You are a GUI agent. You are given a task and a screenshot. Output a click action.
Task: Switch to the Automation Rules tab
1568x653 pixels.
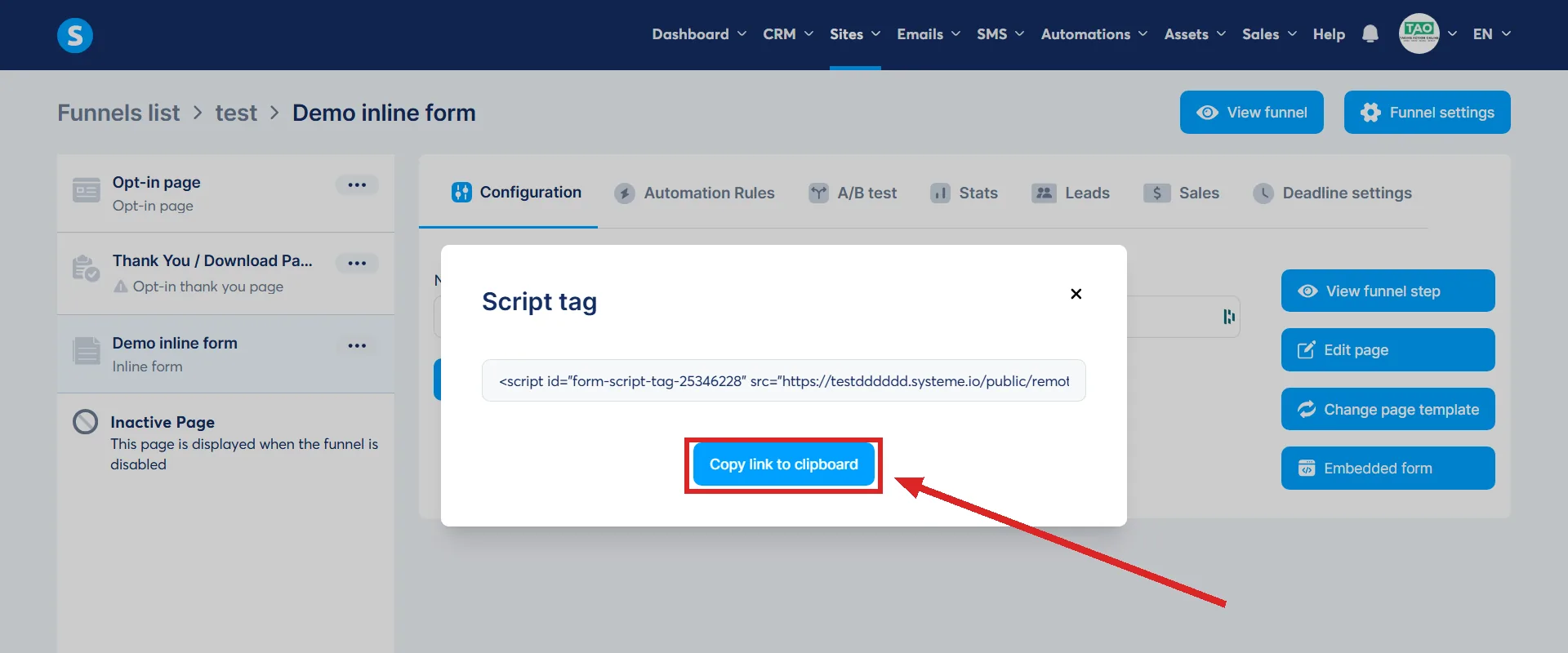click(694, 193)
